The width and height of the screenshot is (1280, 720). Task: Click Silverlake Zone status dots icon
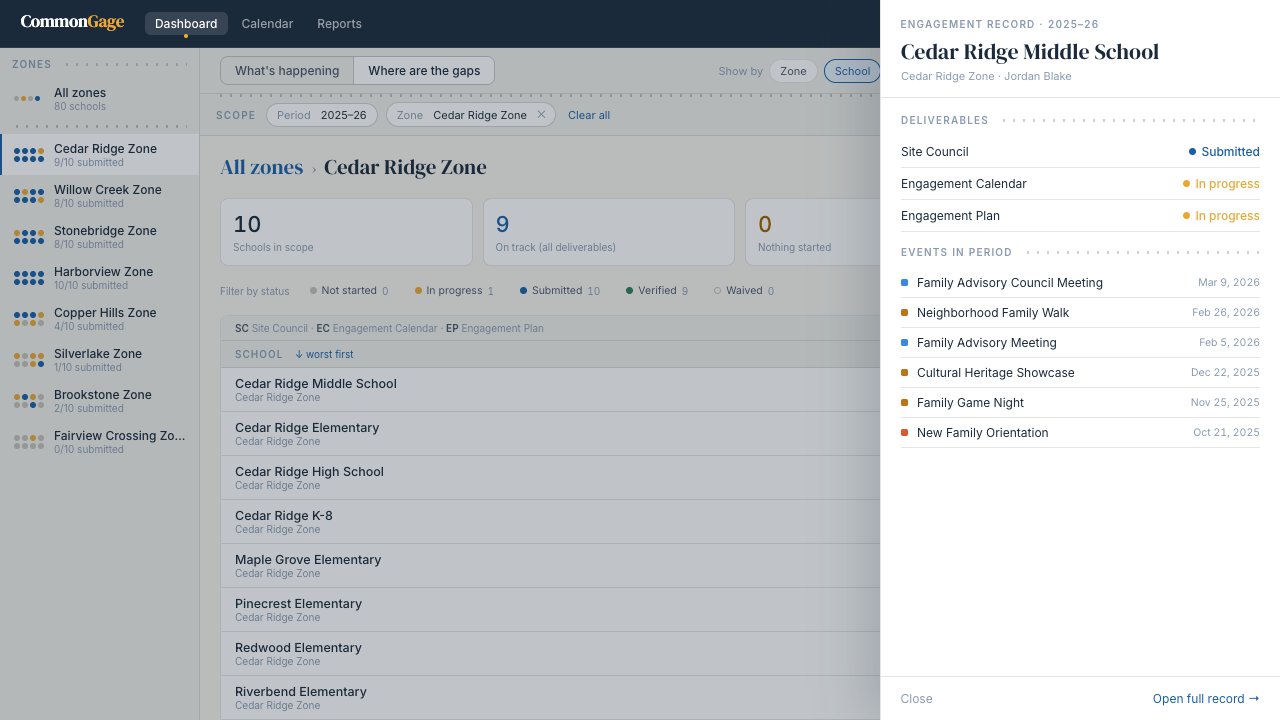[29, 360]
